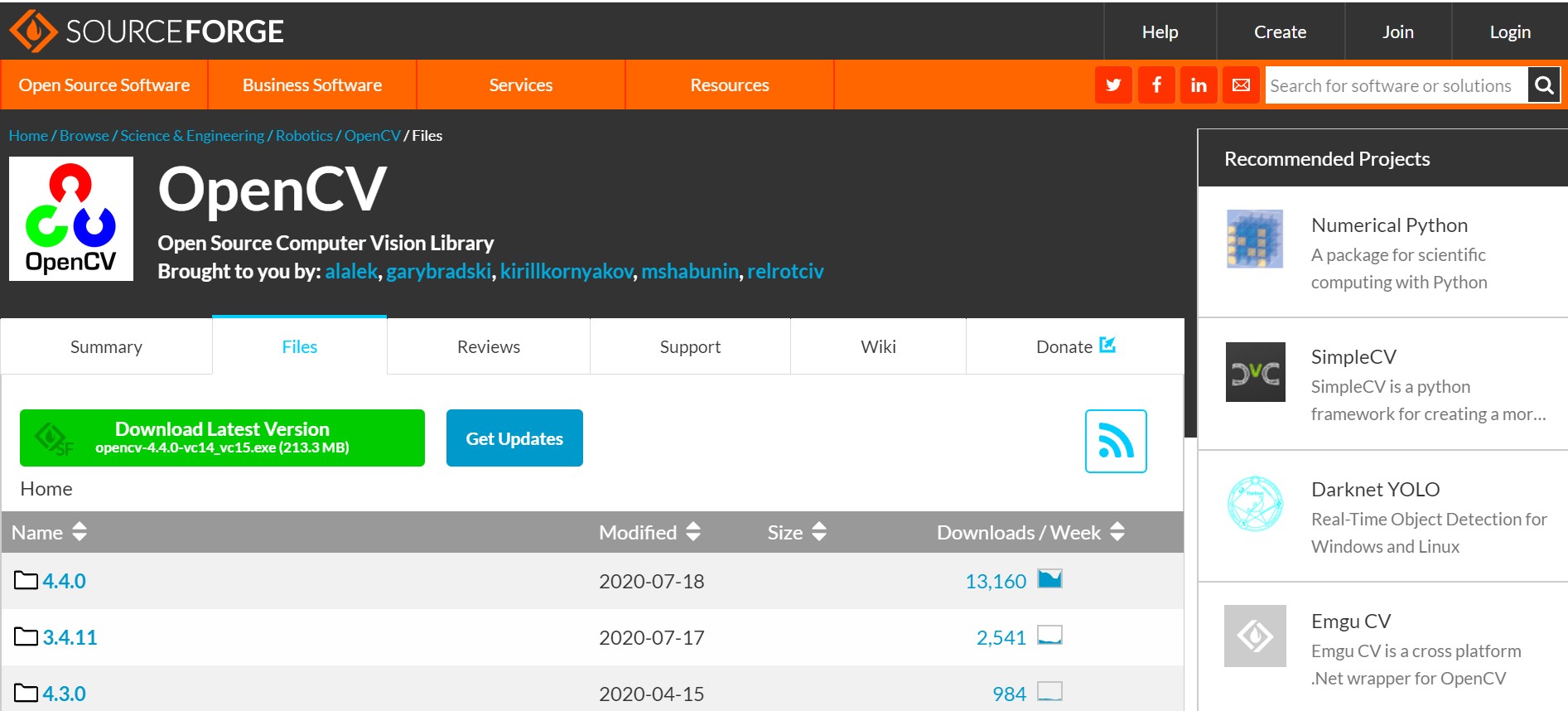Click the Get Updates button
Image resolution: width=1568 pixels, height=711 pixels.
coord(514,438)
